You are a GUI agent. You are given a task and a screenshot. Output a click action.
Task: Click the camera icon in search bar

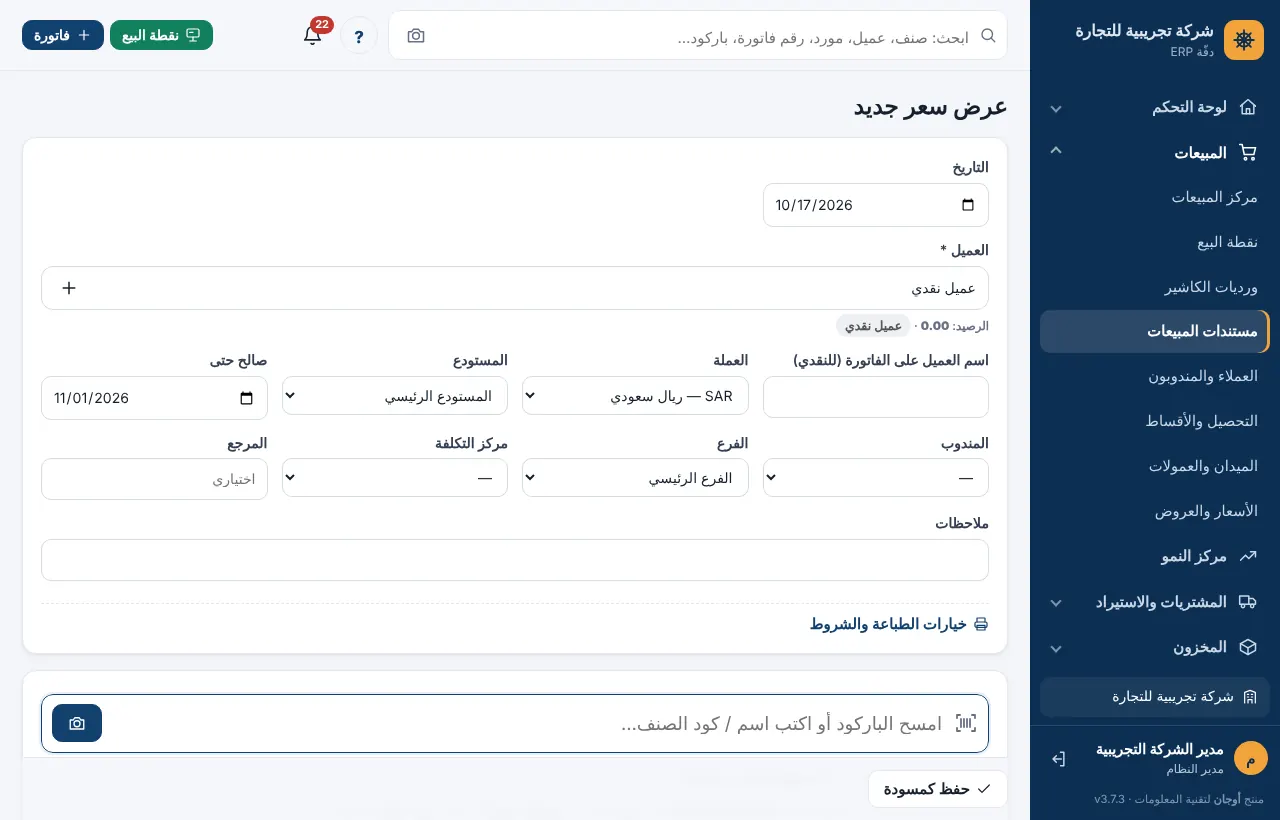[x=416, y=36]
